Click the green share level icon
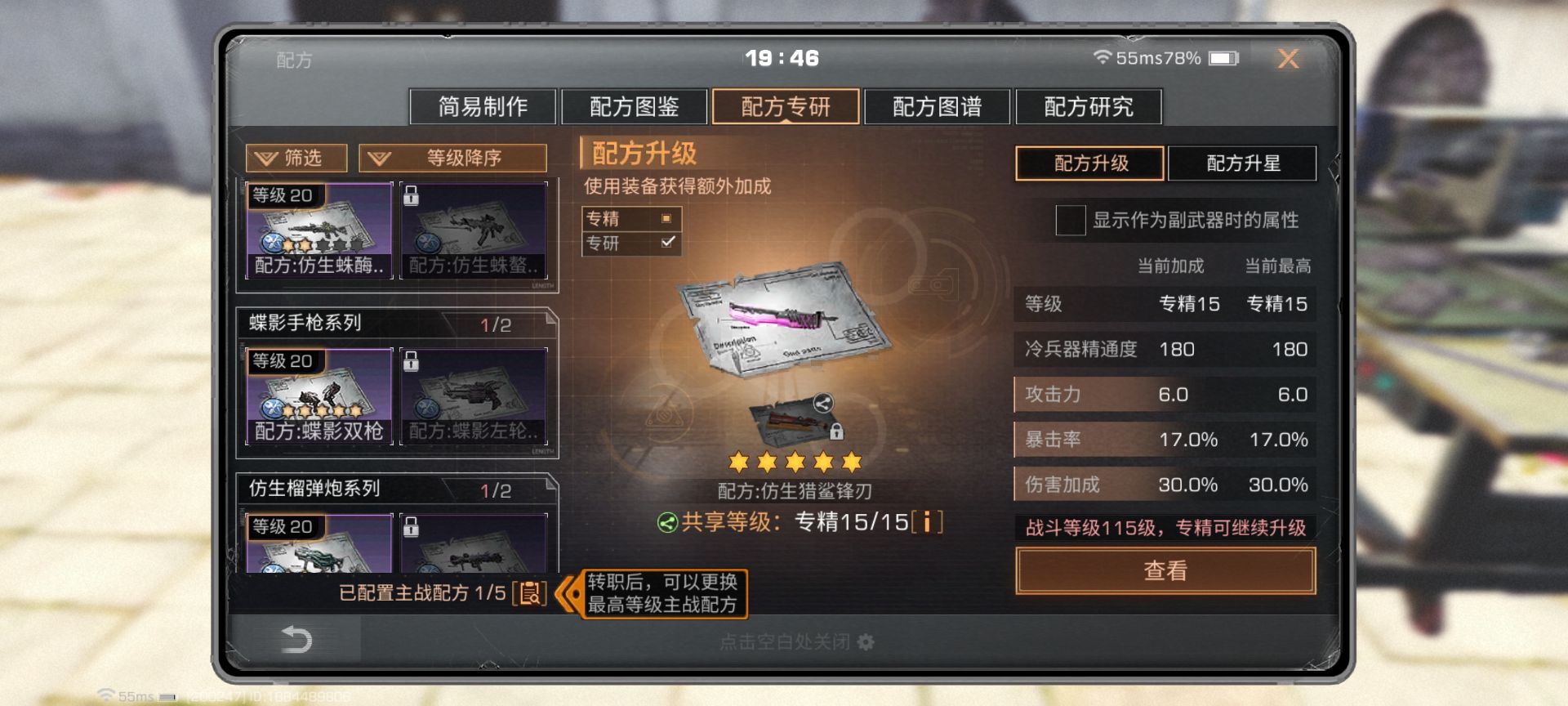Screen dimensions: 1568x706 click(667, 522)
